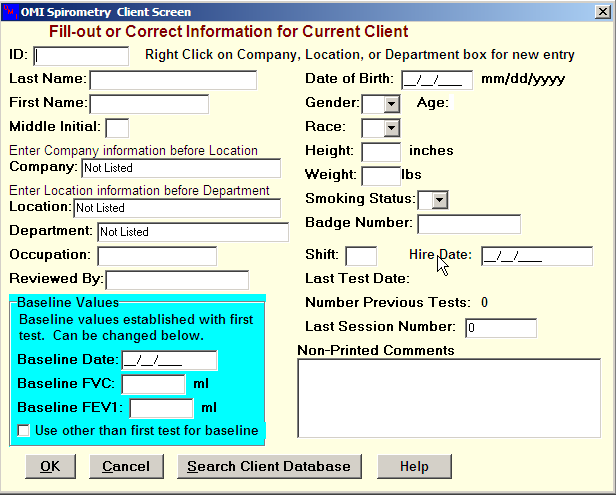Image resolution: width=616 pixels, height=495 pixels.
Task: Click the Middle Initial box
Action: 117,128
